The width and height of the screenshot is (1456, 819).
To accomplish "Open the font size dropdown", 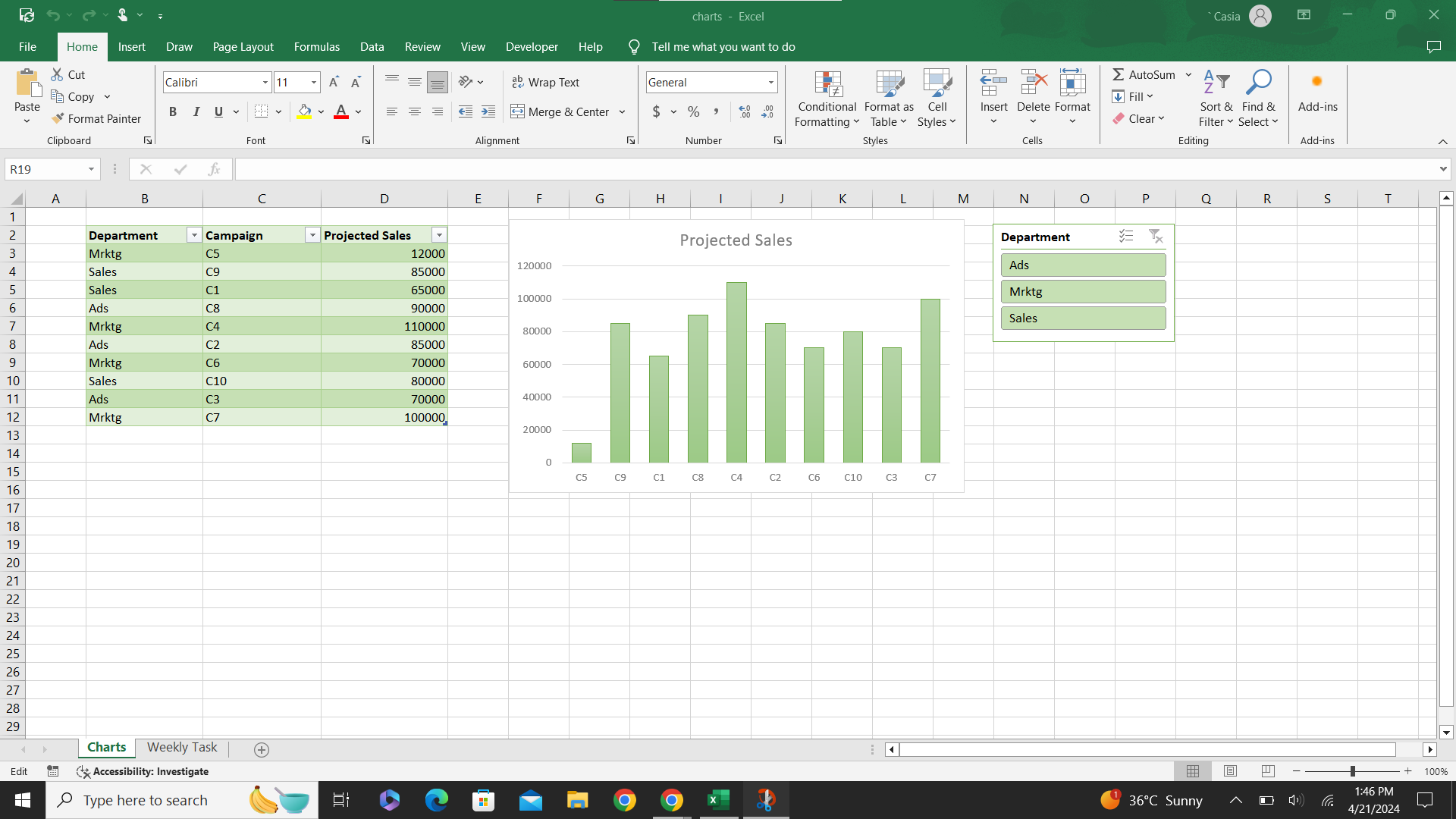I will [x=313, y=82].
